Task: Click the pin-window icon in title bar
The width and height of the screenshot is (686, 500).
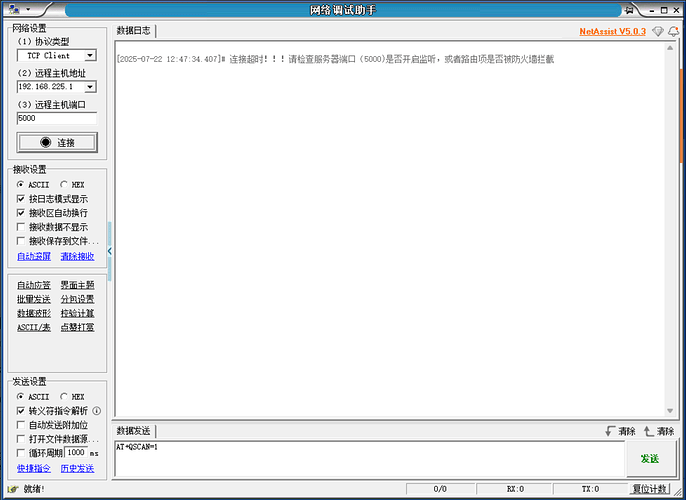Action: coord(630,9)
